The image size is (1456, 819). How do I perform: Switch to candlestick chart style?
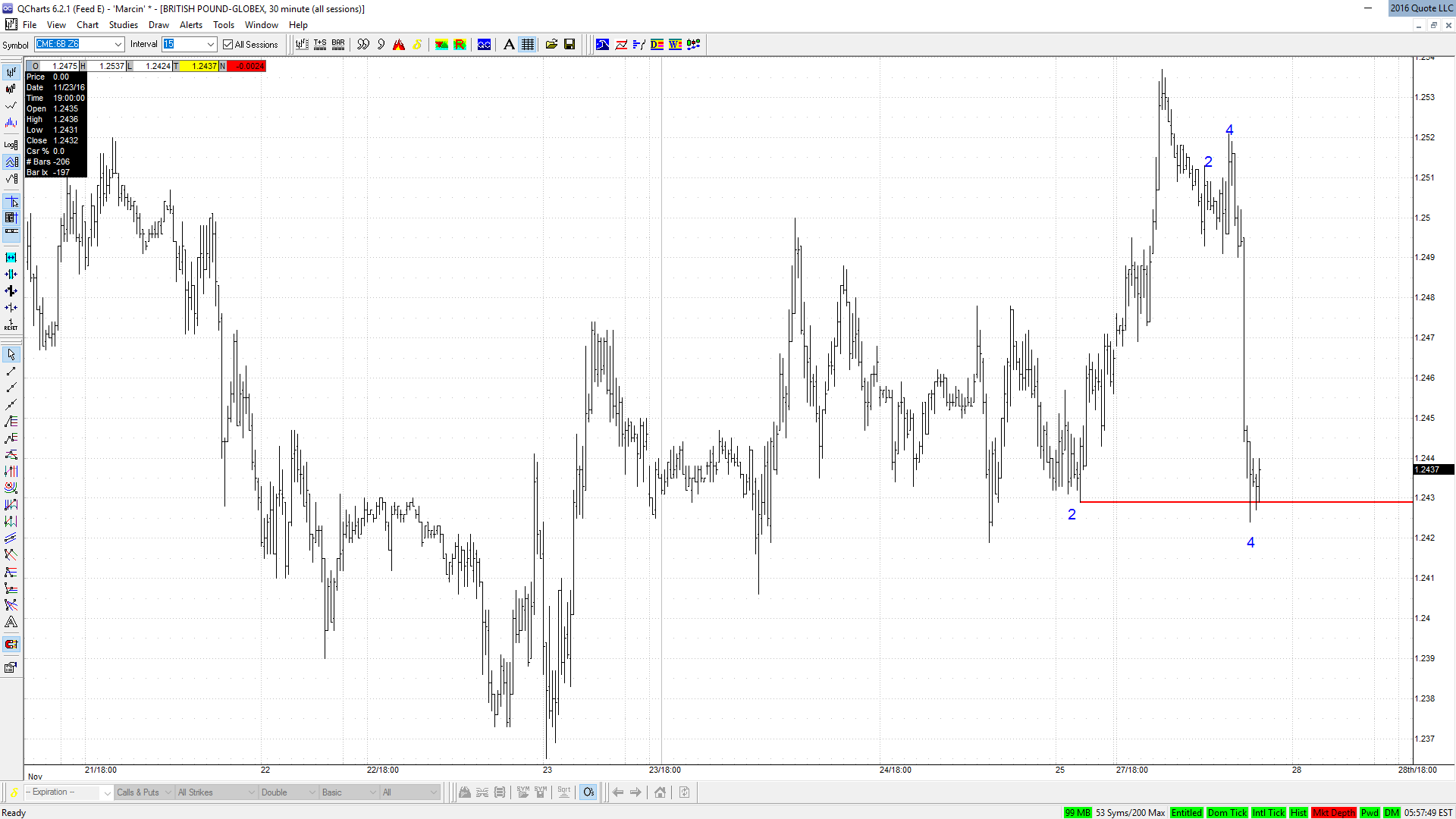coord(11,89)
